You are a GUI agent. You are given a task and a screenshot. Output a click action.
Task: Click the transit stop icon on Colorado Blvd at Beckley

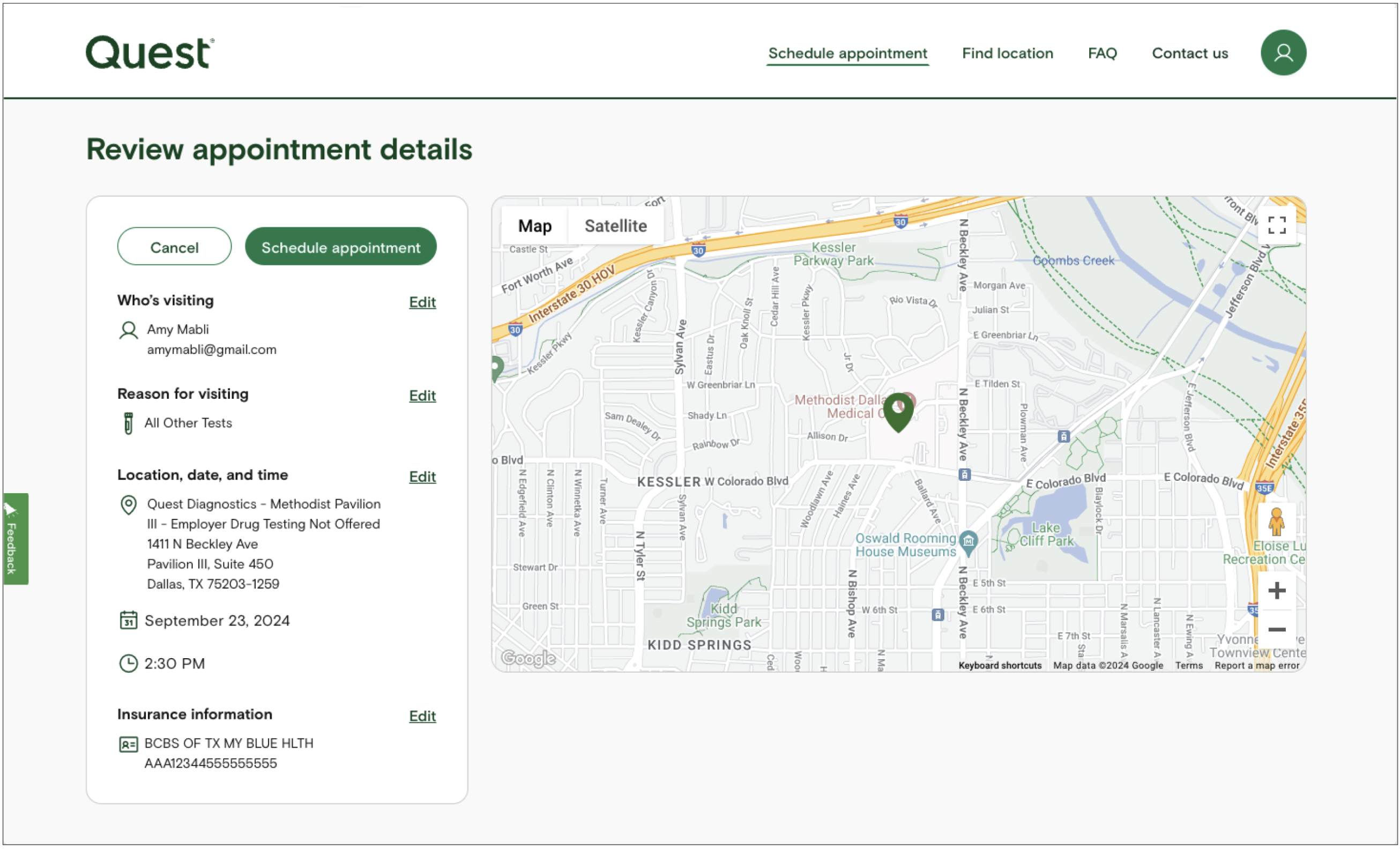click(x=964, y=474)
